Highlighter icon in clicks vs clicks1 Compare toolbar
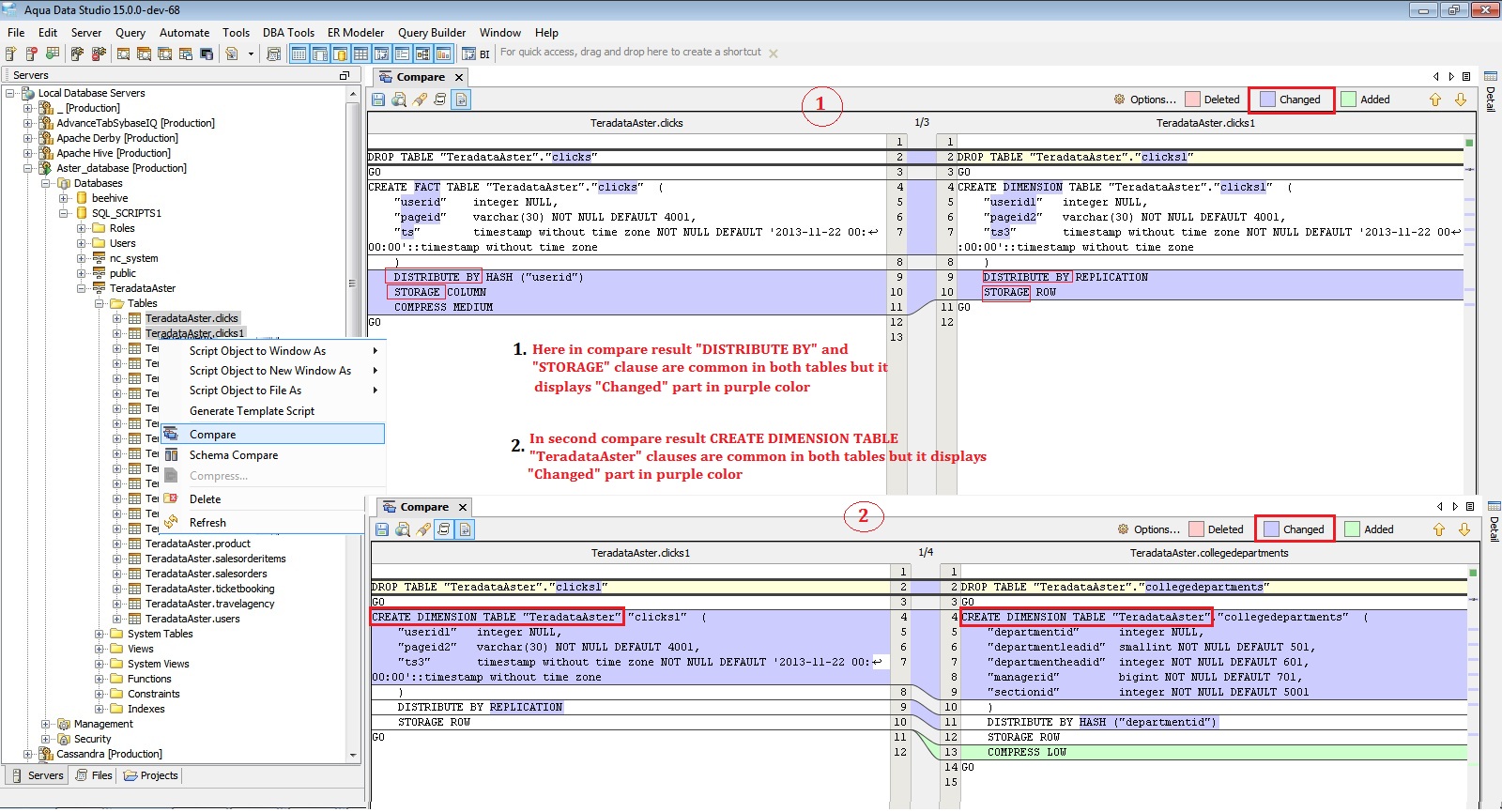The image size is (1502, 812). point(420,100)
